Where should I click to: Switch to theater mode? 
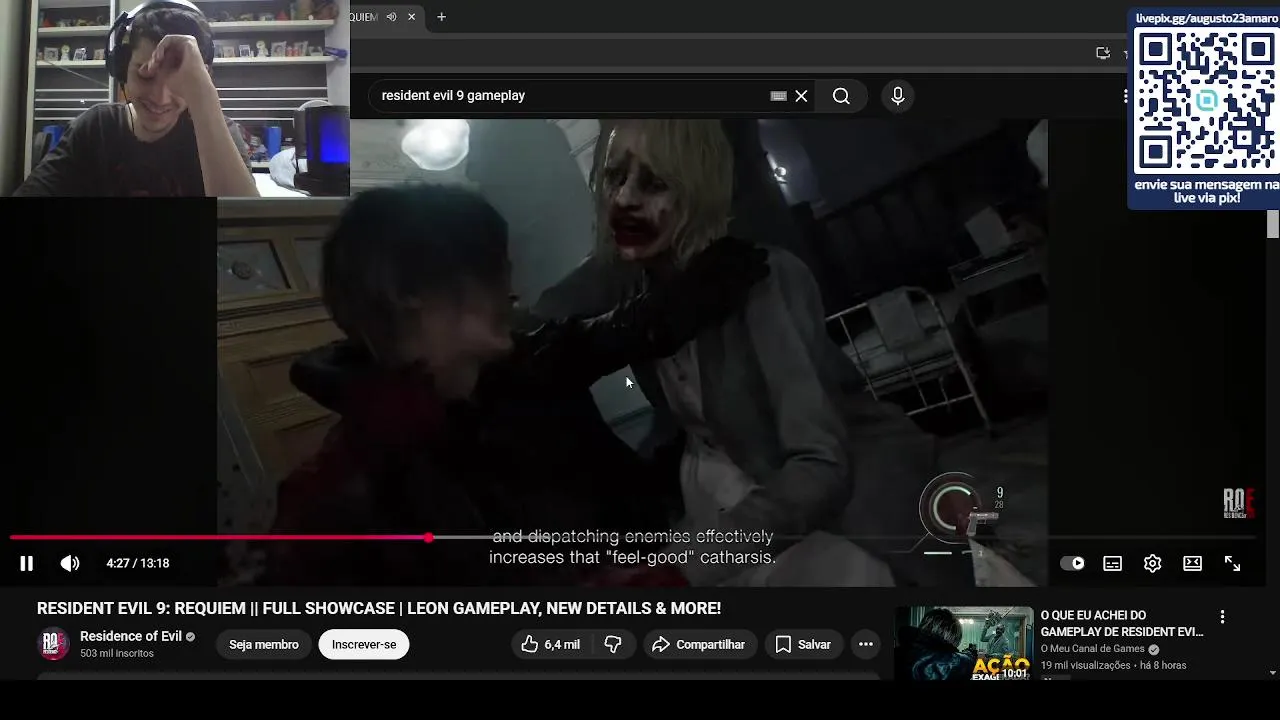pyautogui.click(x=1192, y=564)
